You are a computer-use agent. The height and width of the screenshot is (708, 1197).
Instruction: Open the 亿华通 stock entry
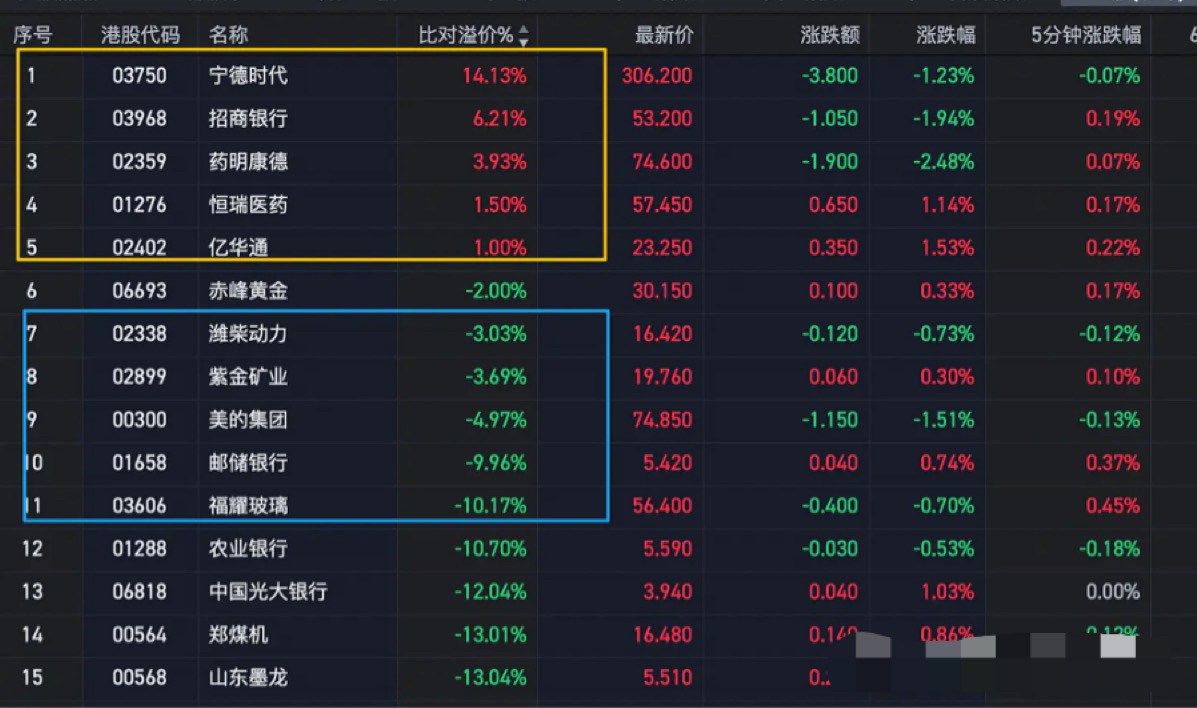pos(238,247)
